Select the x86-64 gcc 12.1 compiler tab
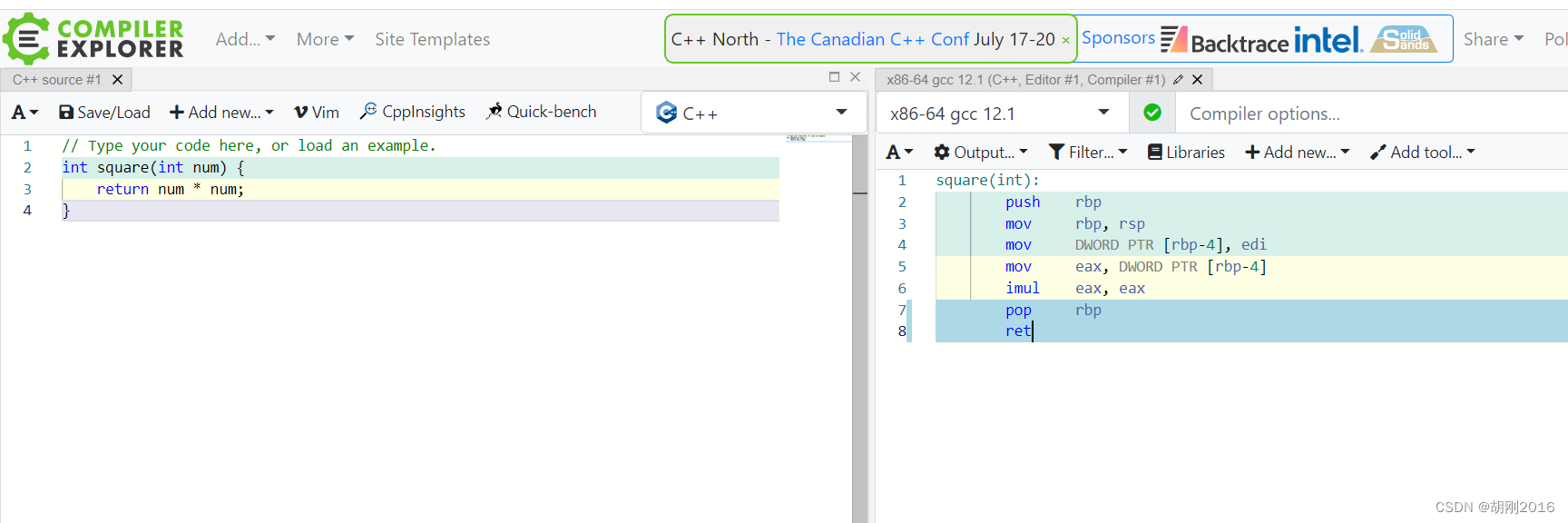The height and width of the screenshot is (523, 1568). 1025,80
